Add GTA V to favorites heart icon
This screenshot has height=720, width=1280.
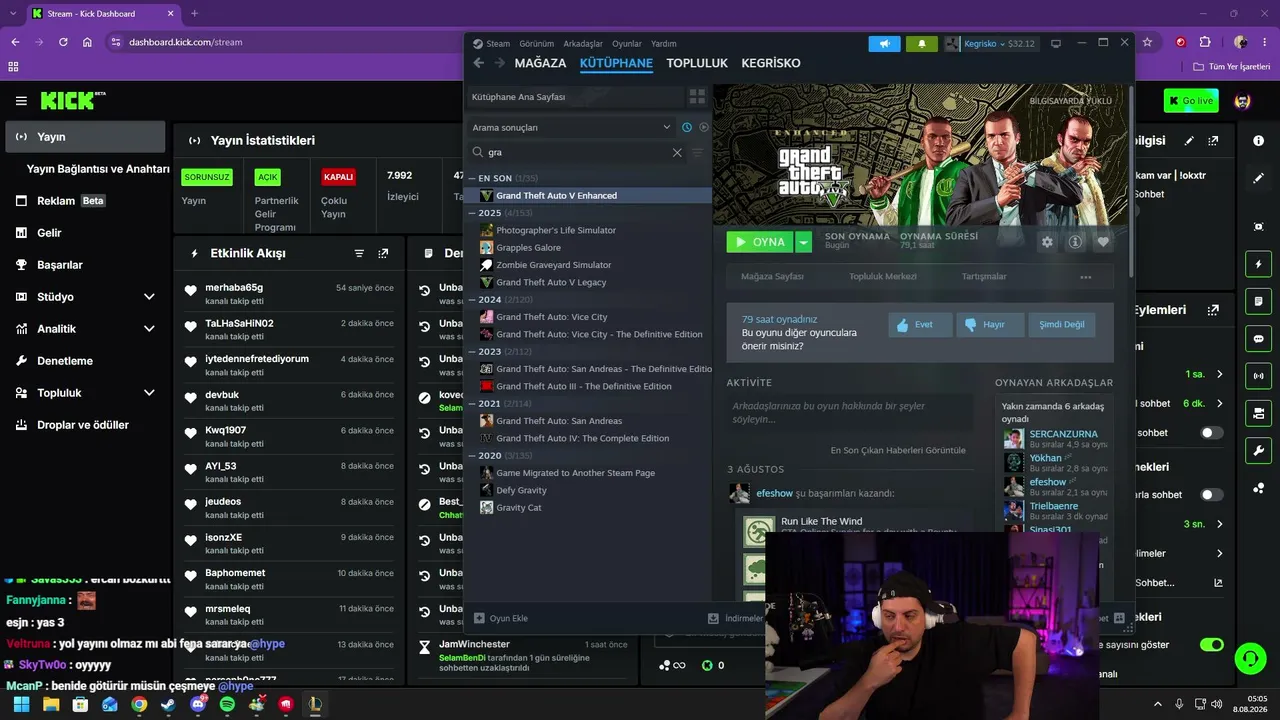[x=1103, y=242]
